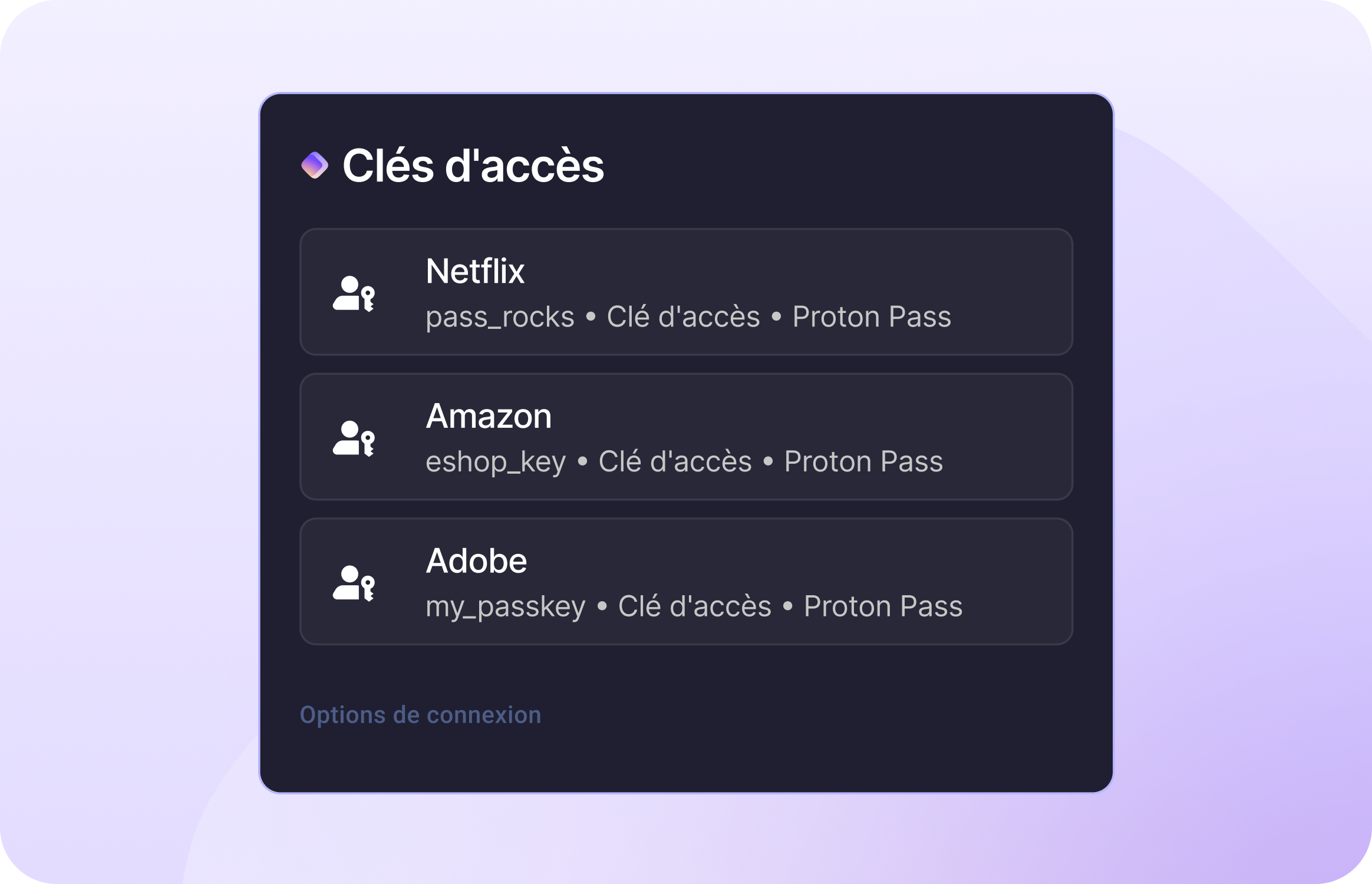Click the Netflix passkey user-key icon
Image resolution: width=1372 pixels, height=884 pixels.
[354, 293]
